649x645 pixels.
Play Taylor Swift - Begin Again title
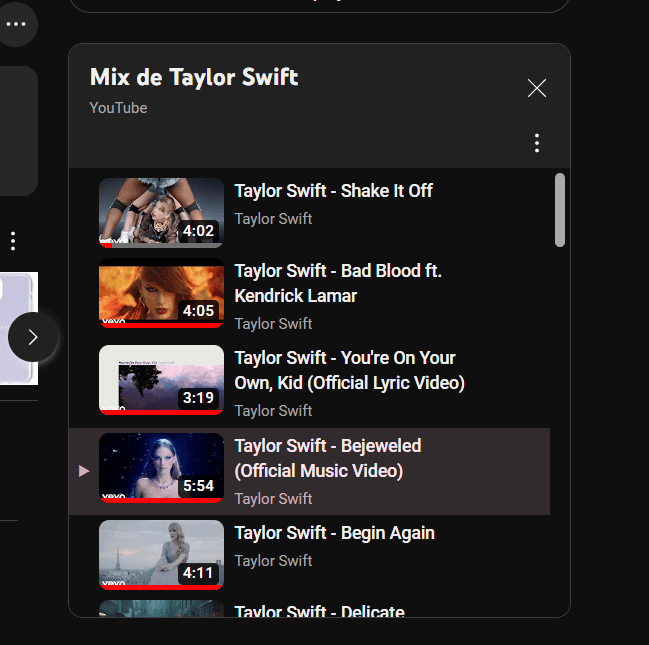334,533
